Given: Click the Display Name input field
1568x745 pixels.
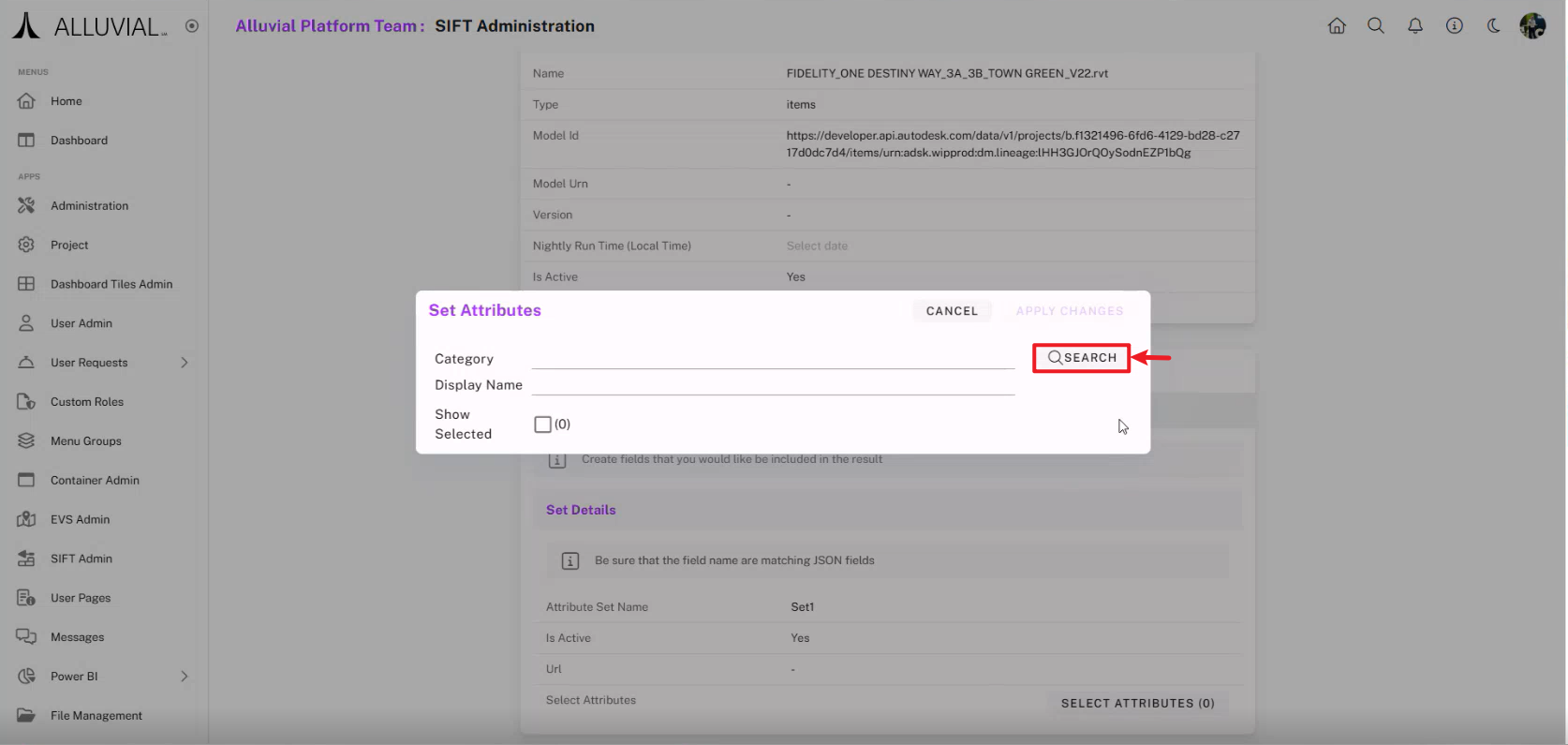Looking at the screenshot, I should (773, 384).
